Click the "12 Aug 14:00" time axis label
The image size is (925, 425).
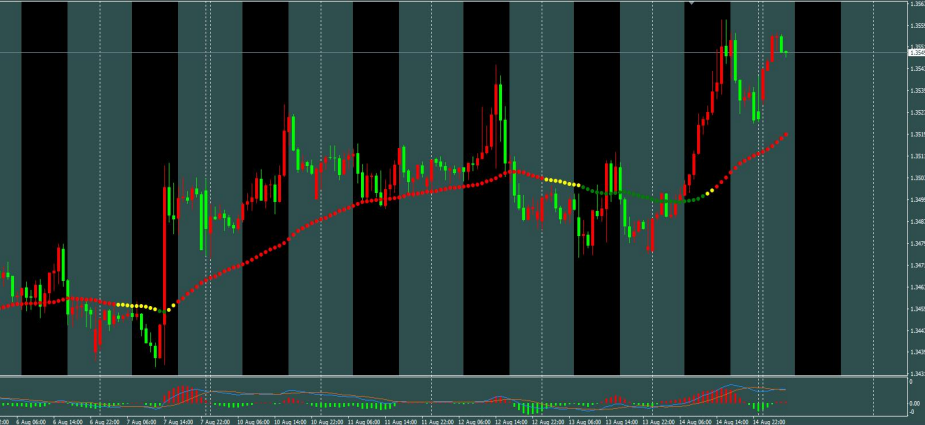pyautogui.click(x=511, y=422)
